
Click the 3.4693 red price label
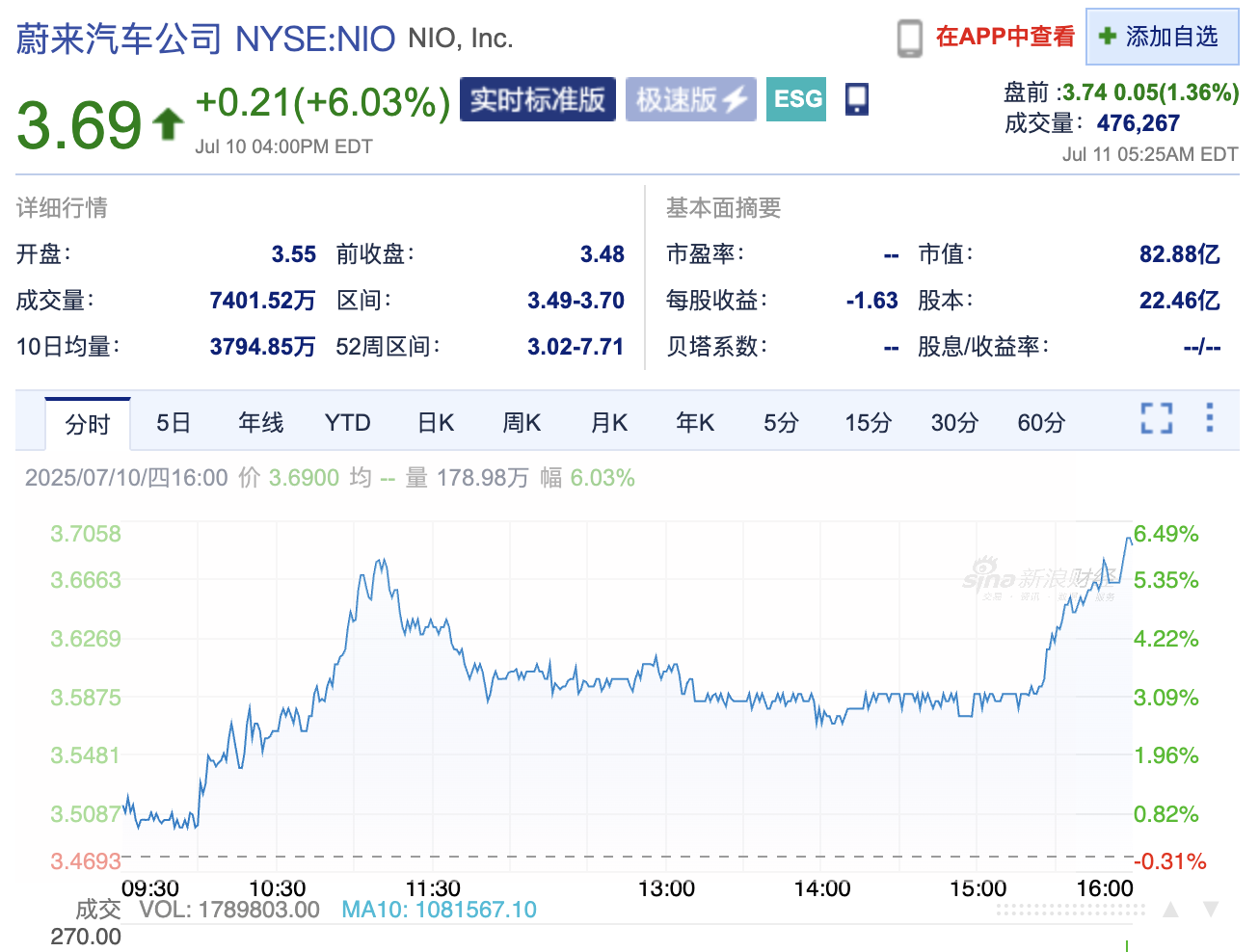coord(86,861)
